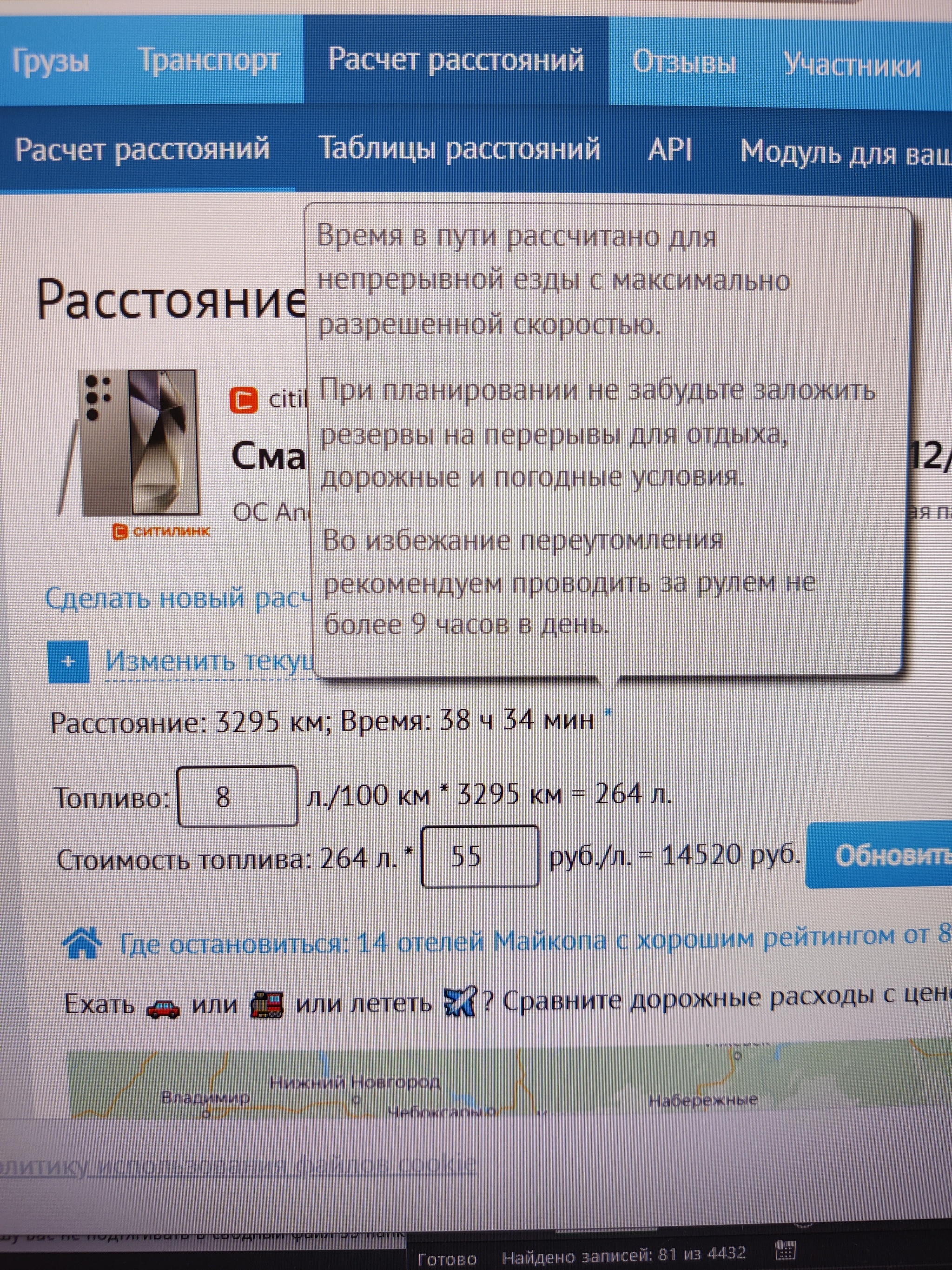
Task: Click the red car emoji icon
Action: tap(163, 1008)
